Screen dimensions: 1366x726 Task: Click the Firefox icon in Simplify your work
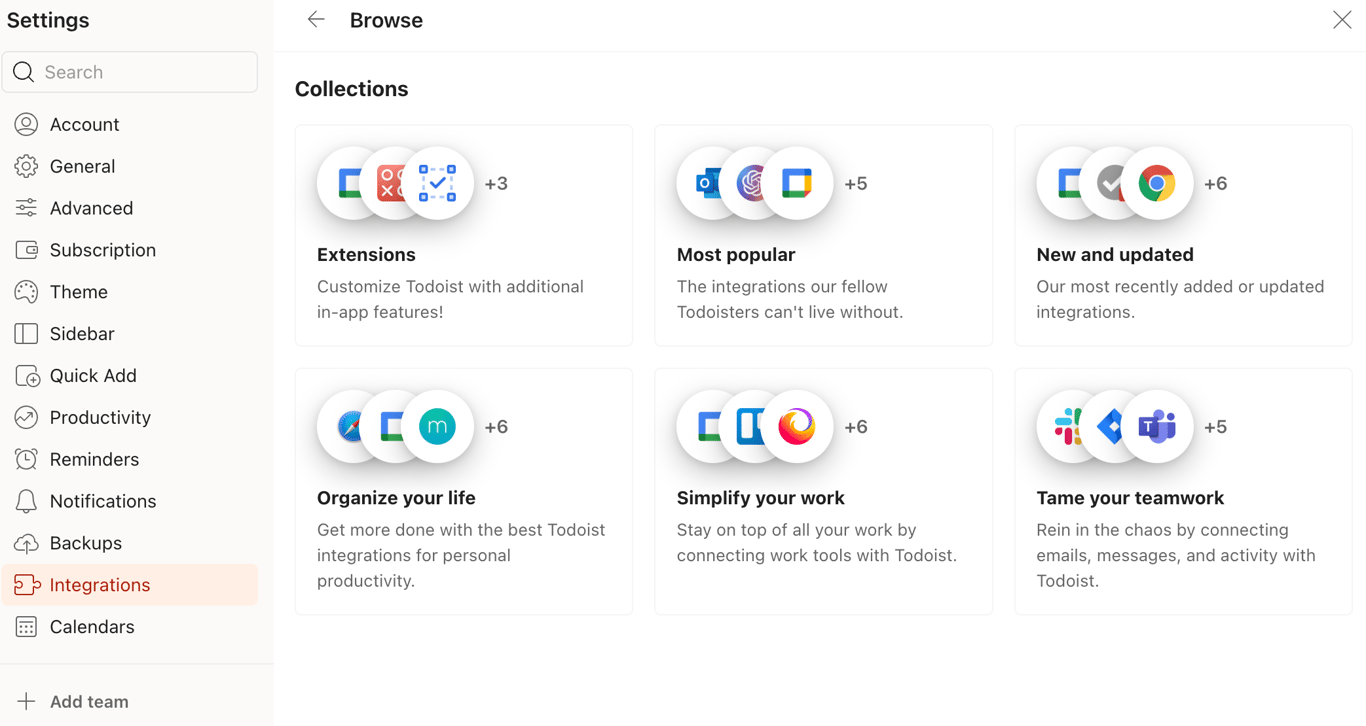click(x=797, y=427)
